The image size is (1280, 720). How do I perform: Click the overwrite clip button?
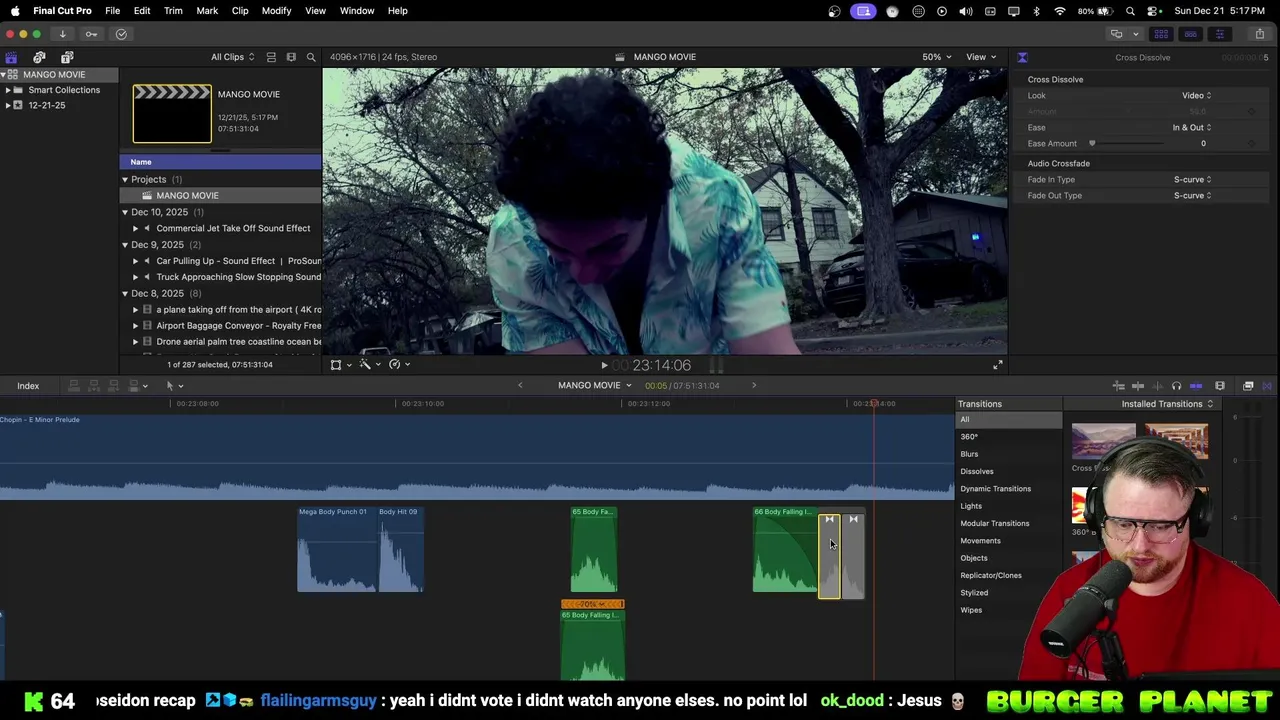(134, 386)
